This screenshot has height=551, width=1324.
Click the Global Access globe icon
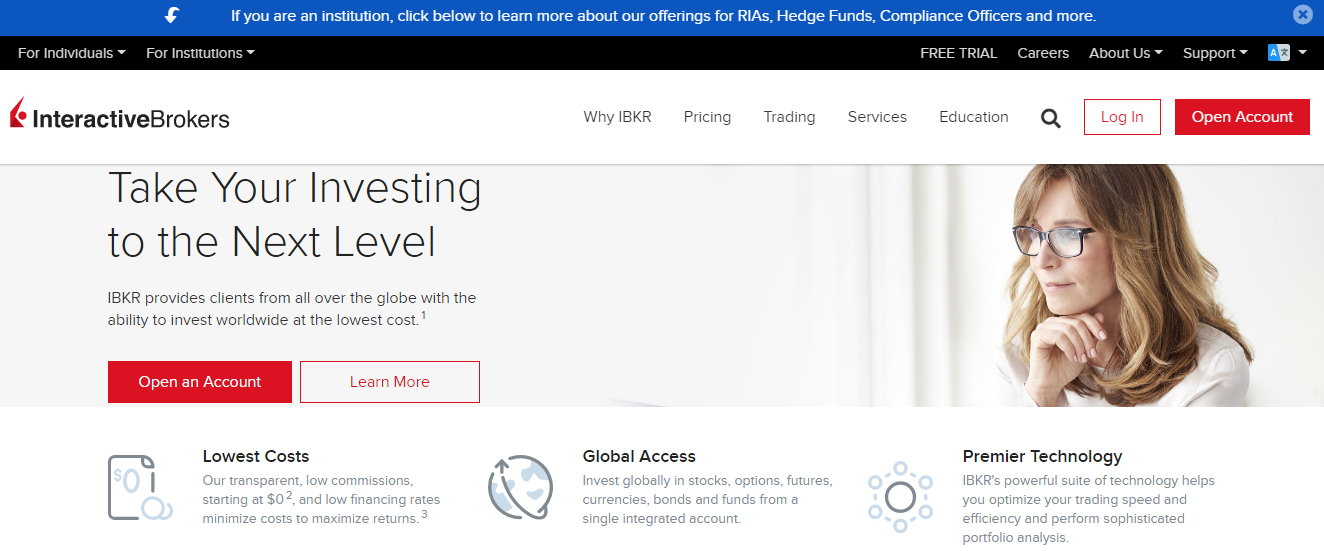click(520, 487)
